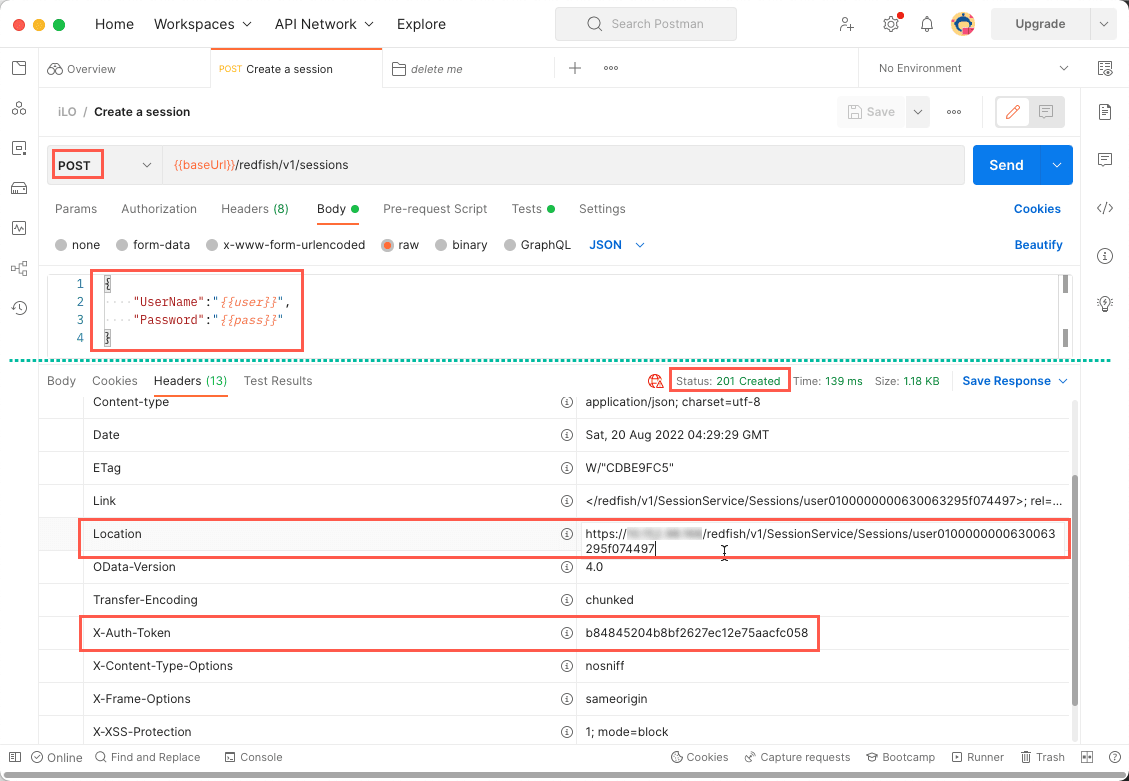Click the invite collaborators icon

click(847, 24)
